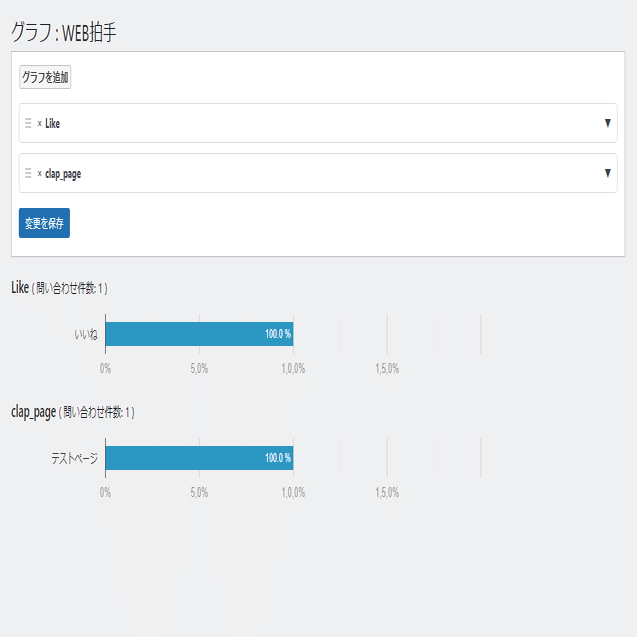Expand the Like graph settings arrow
This screenshot has width=637, height=637.
coord(607,123)
